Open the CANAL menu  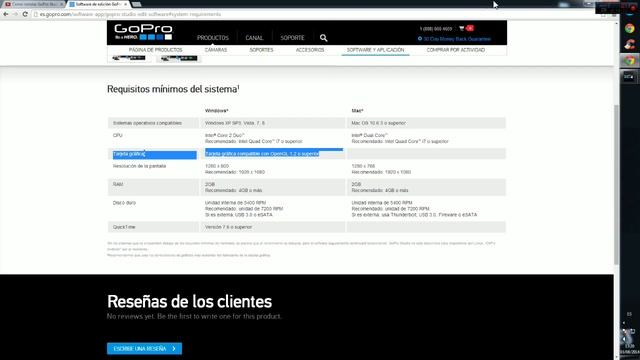click(254, 38)
